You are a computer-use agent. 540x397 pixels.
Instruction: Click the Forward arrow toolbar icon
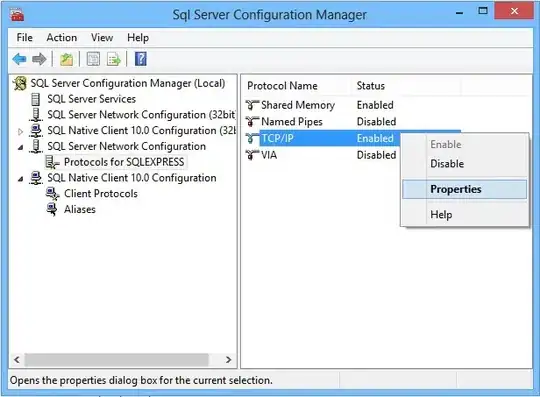[39, 59]
